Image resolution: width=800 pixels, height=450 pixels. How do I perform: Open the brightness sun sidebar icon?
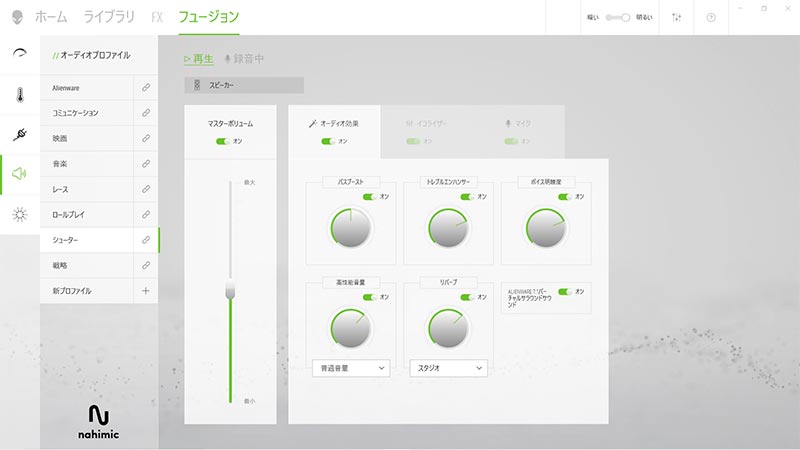(x=19, y=214)
